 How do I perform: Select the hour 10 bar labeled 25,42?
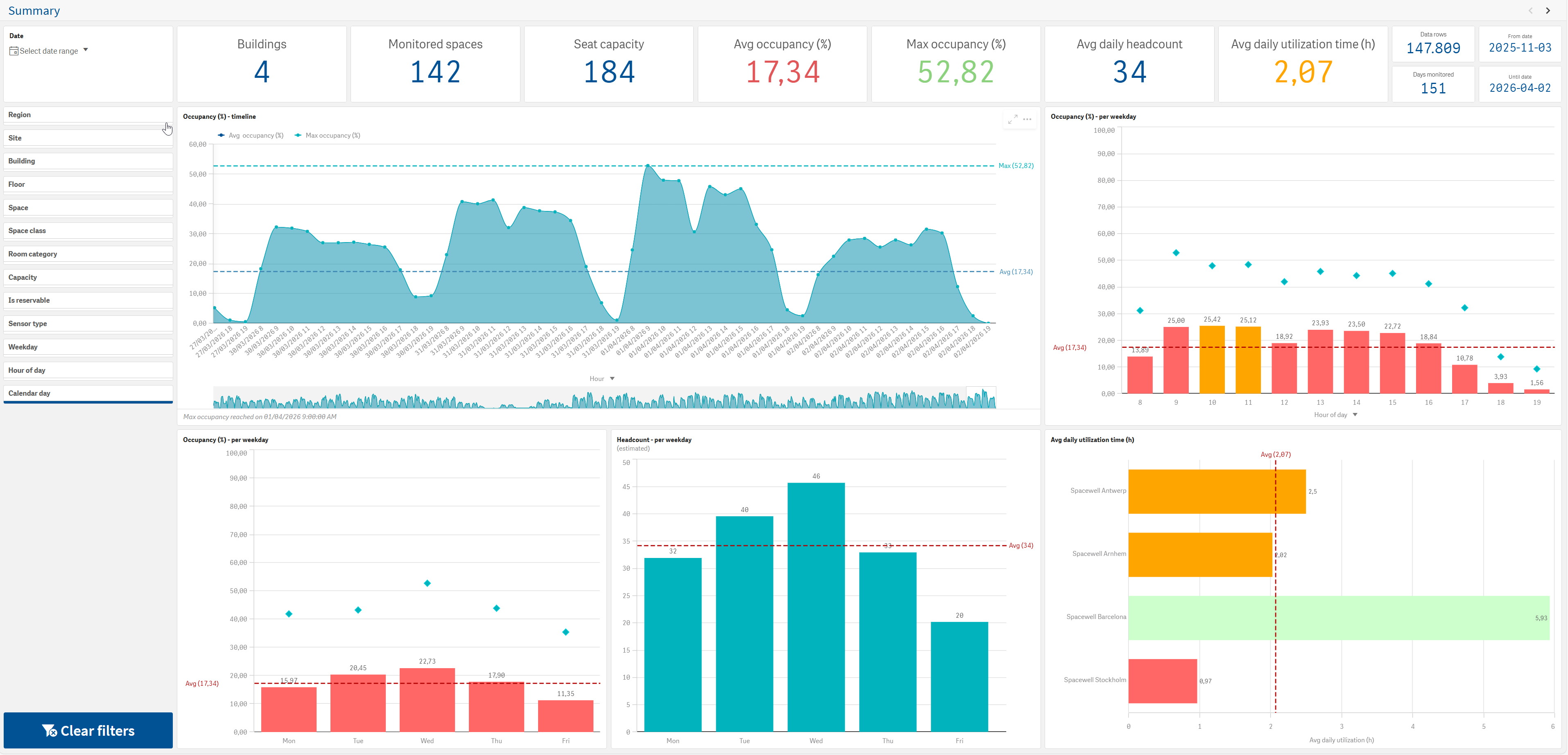1212,359
